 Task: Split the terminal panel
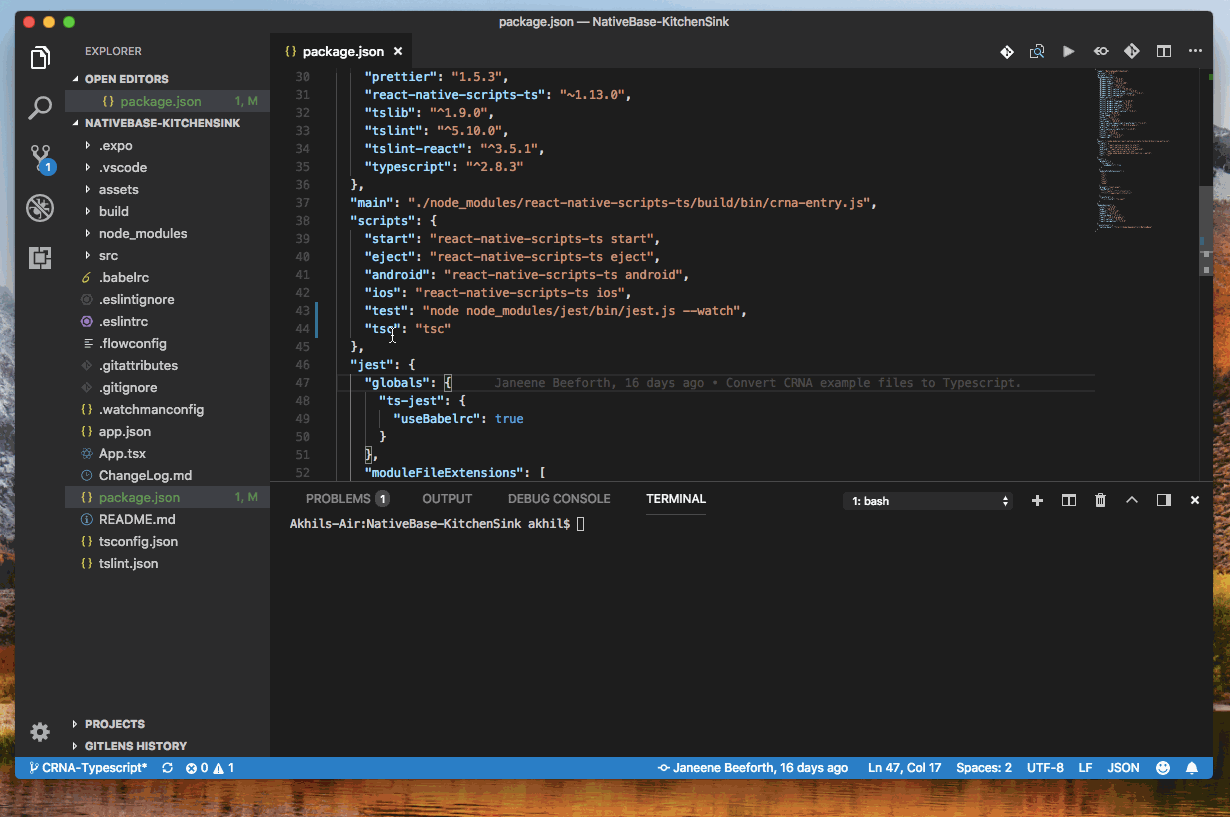[1069, 500]
